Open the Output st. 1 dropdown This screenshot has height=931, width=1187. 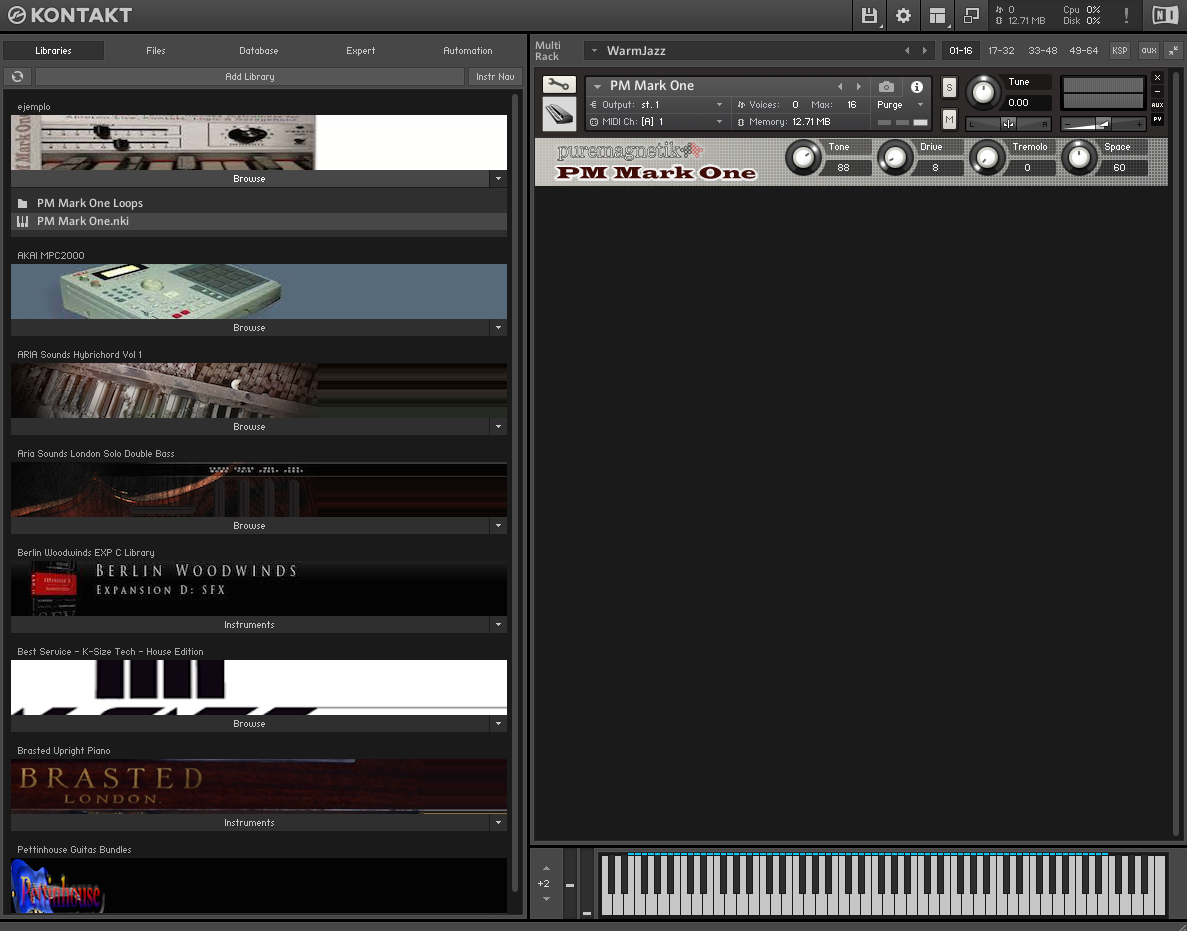coord(719,104)
